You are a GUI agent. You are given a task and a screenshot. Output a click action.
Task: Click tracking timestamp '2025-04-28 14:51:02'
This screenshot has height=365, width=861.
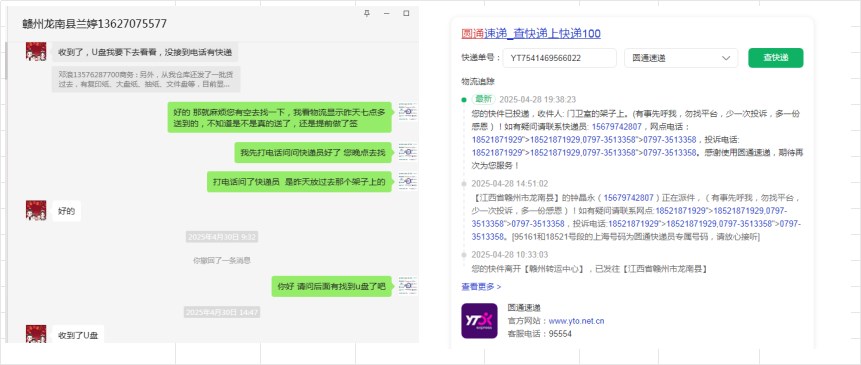tap(510, 184)
